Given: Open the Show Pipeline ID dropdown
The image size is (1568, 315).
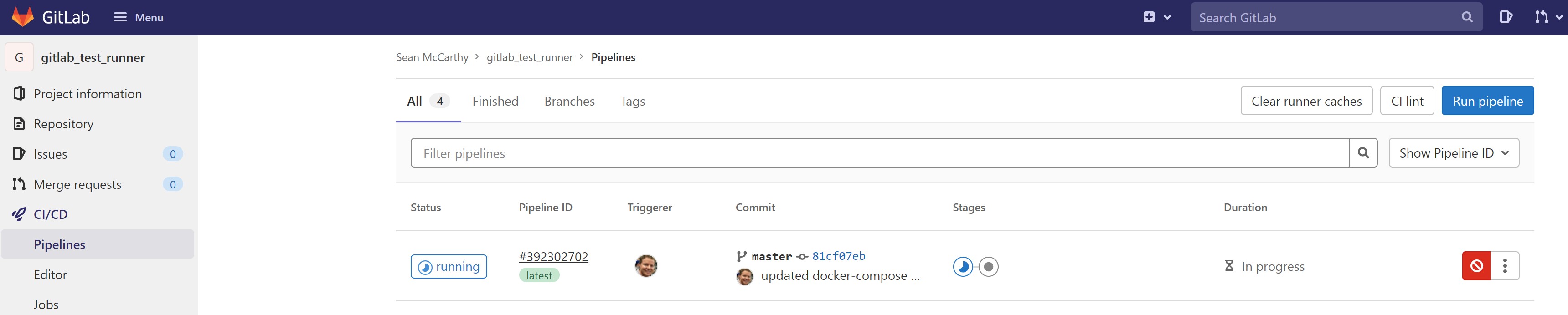Looking at the screenshot, I should click(1454, 152).
